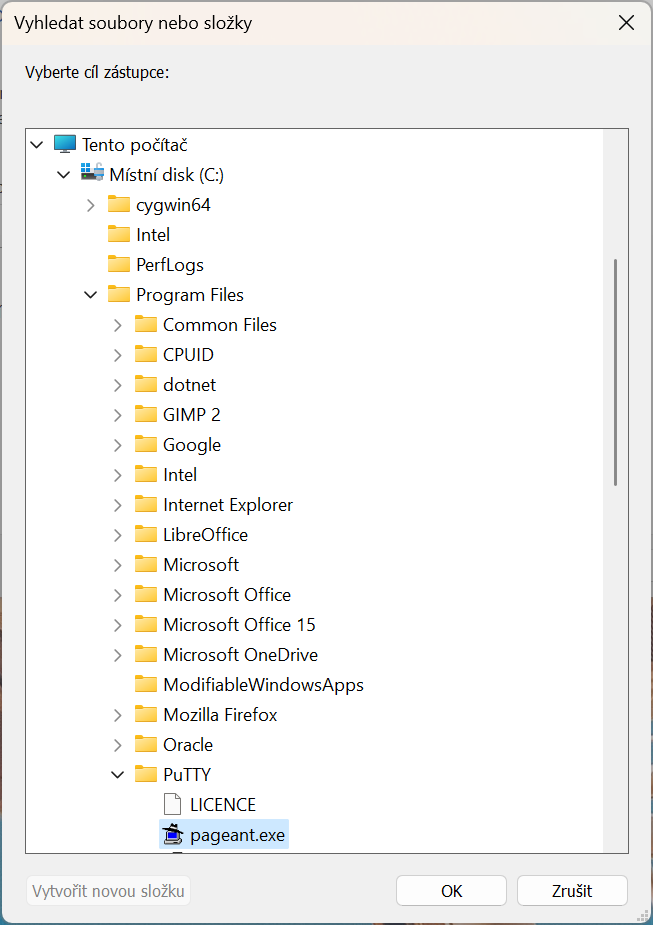Confirm selection with the OK button
The width and height of the screenshot is (653, 925).
pyautogui.click(x=451, y=890)
